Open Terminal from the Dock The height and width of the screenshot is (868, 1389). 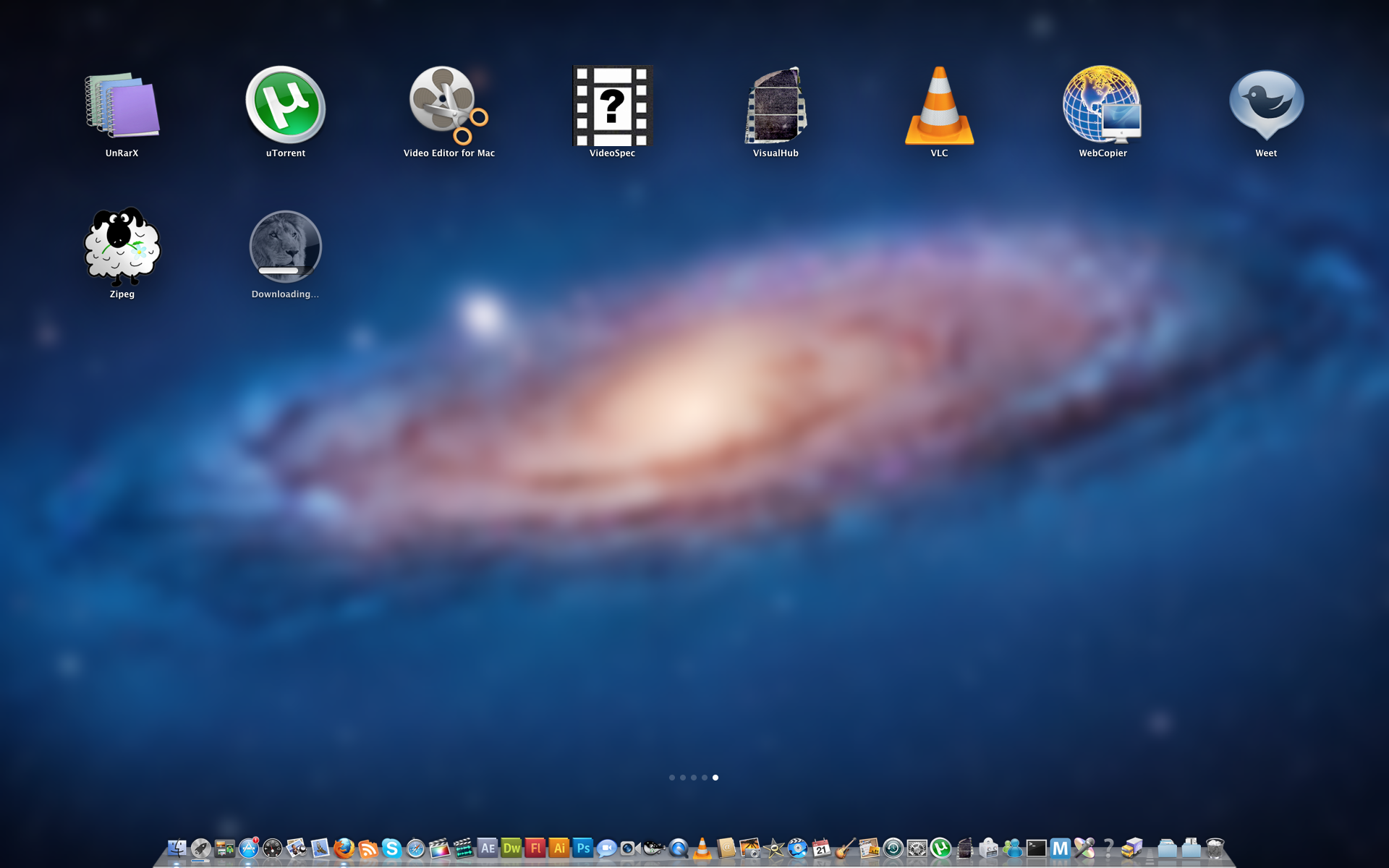tap(1036, 848)
